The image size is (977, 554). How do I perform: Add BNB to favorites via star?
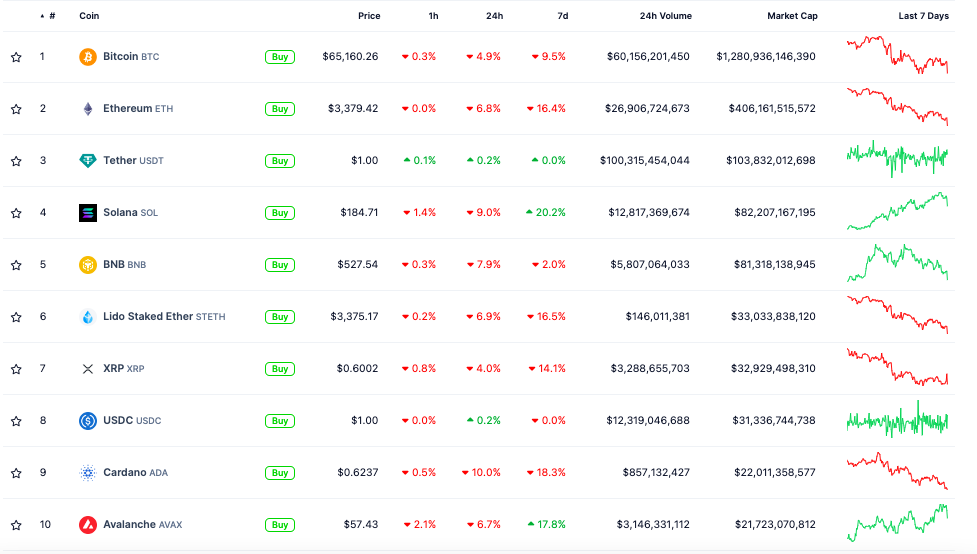point(16,265)
